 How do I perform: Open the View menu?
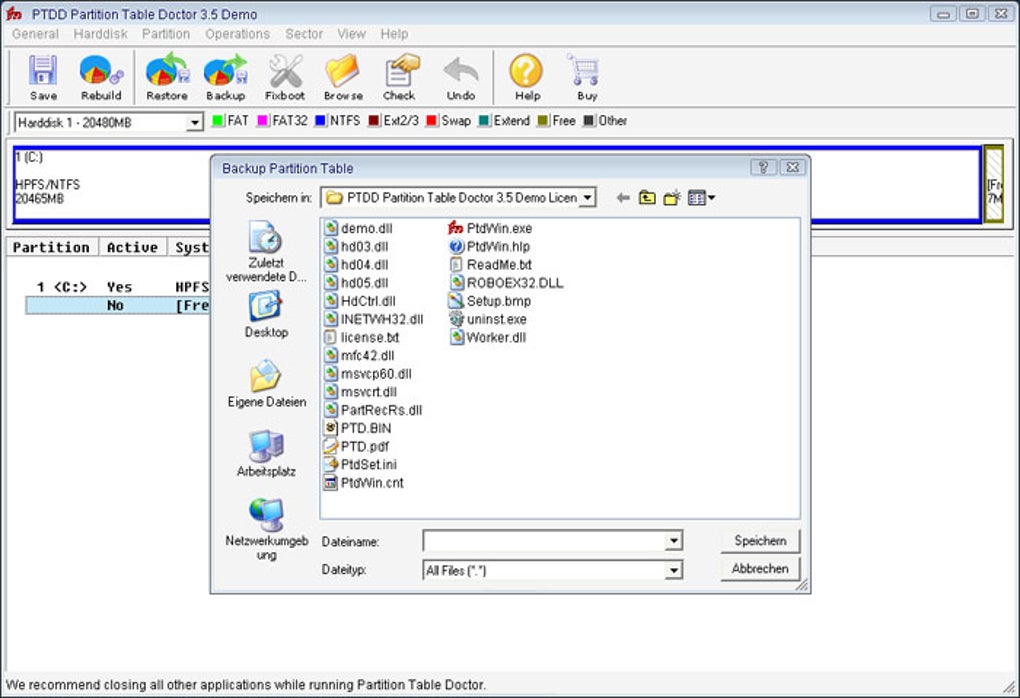point(351,34)
